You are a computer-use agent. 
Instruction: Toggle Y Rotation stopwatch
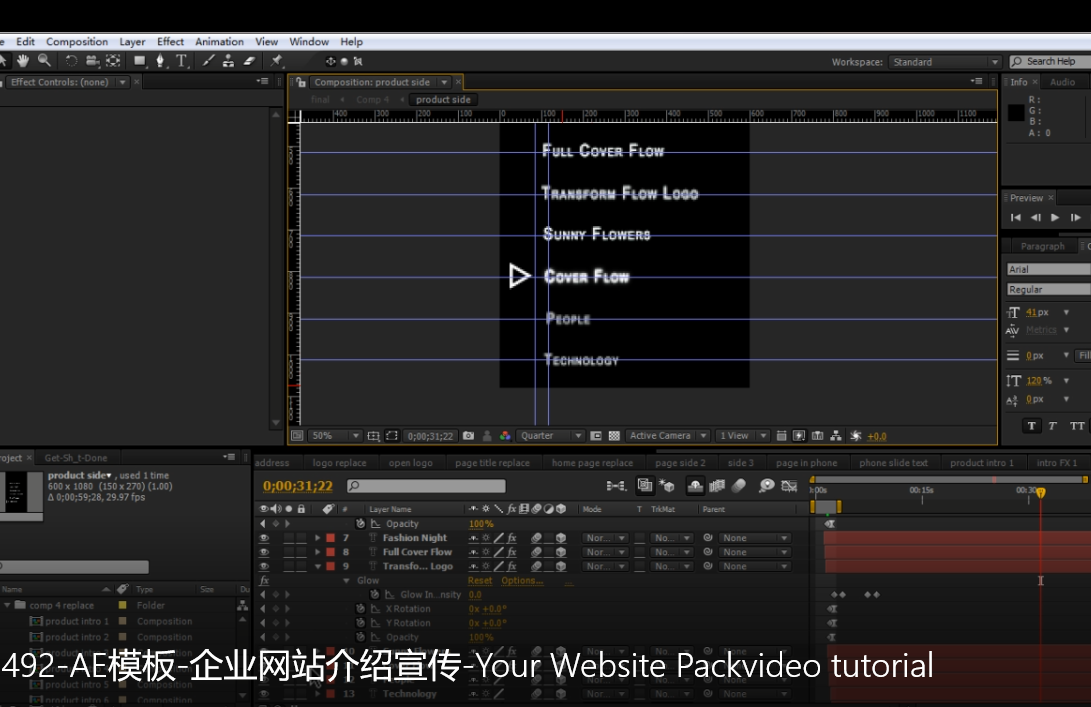[x=360, y=623]
